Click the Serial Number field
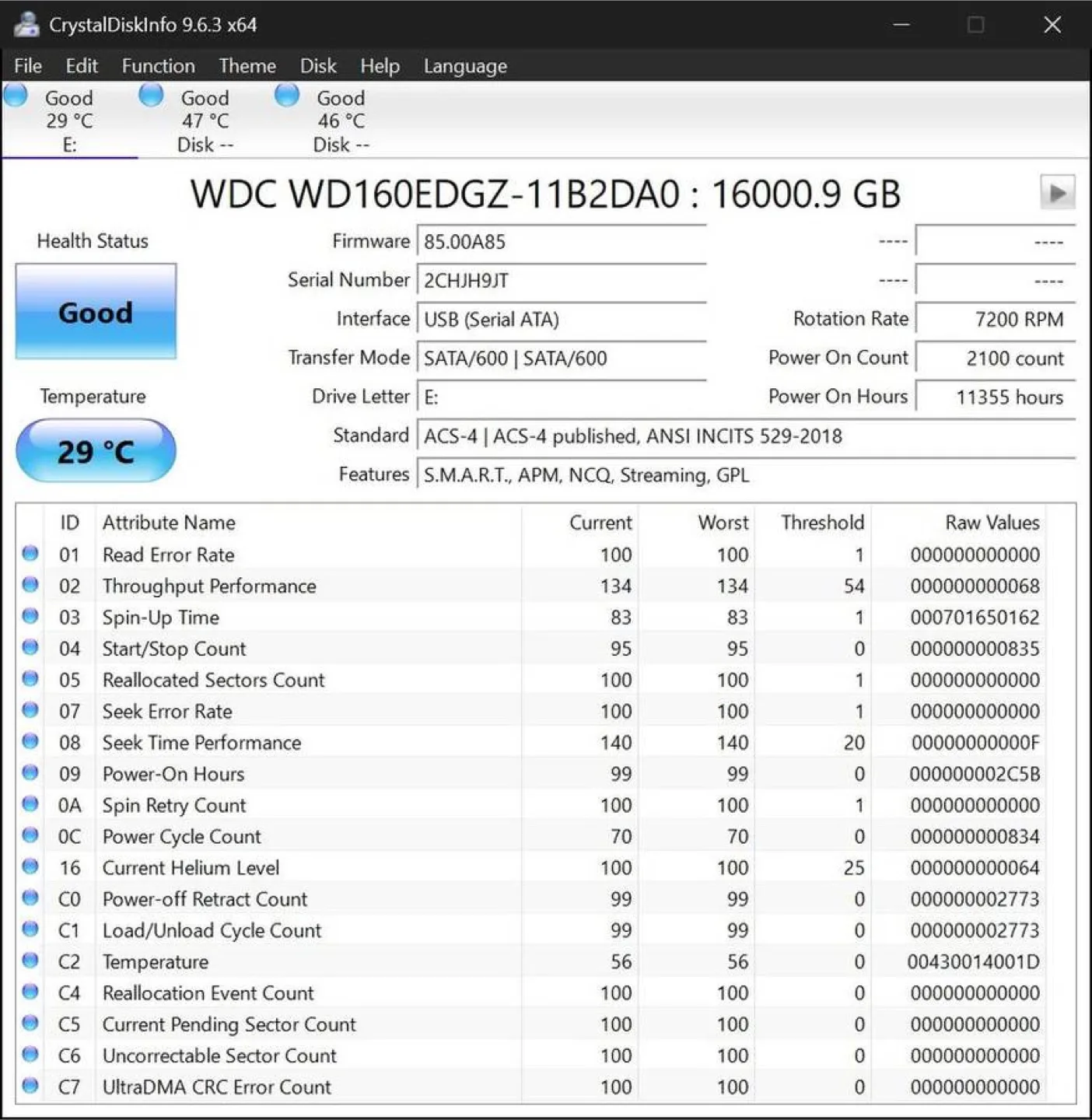This screenshot has height=1120, width=1092. click(562, 280)
